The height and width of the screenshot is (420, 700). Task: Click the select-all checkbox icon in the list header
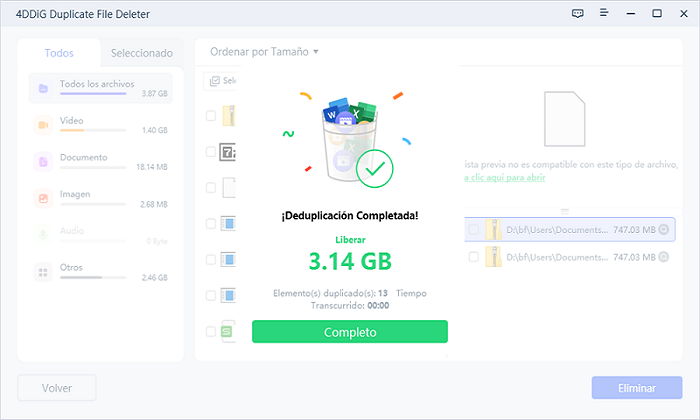coord(215,81)
